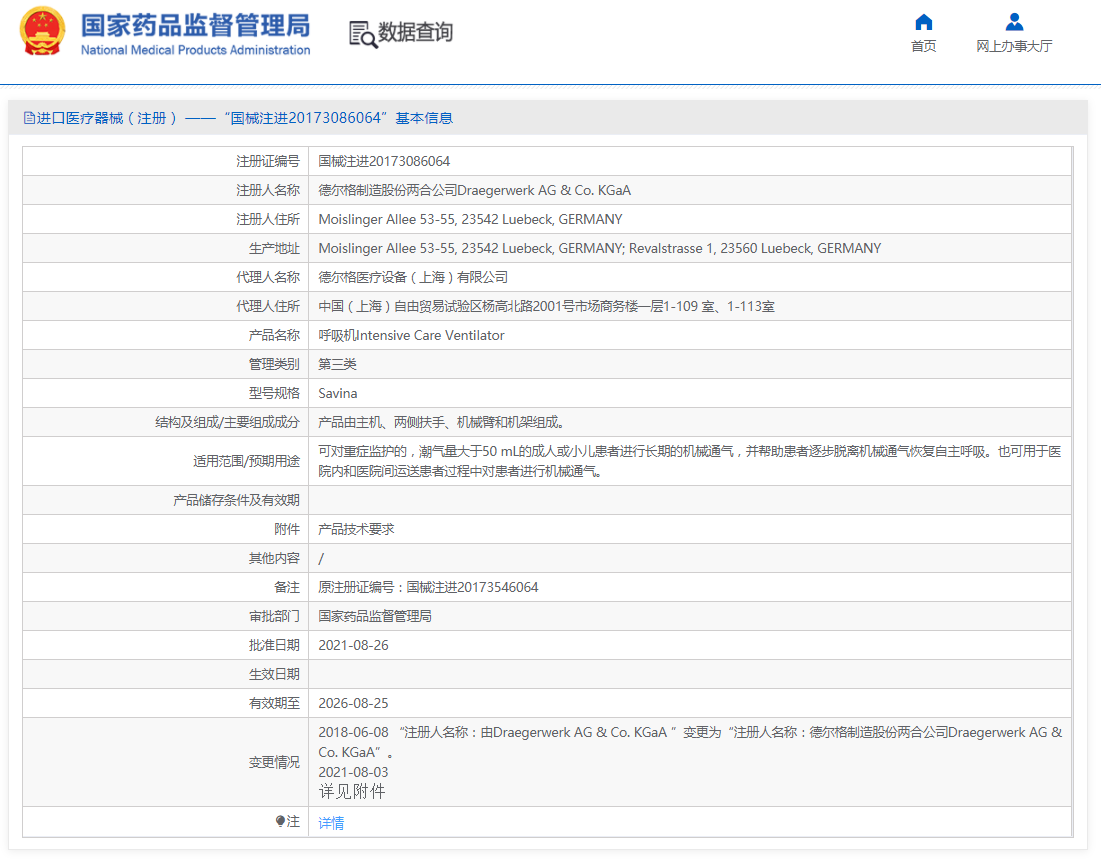
Task: Click the 变更情况 row label
Action: 274,762
